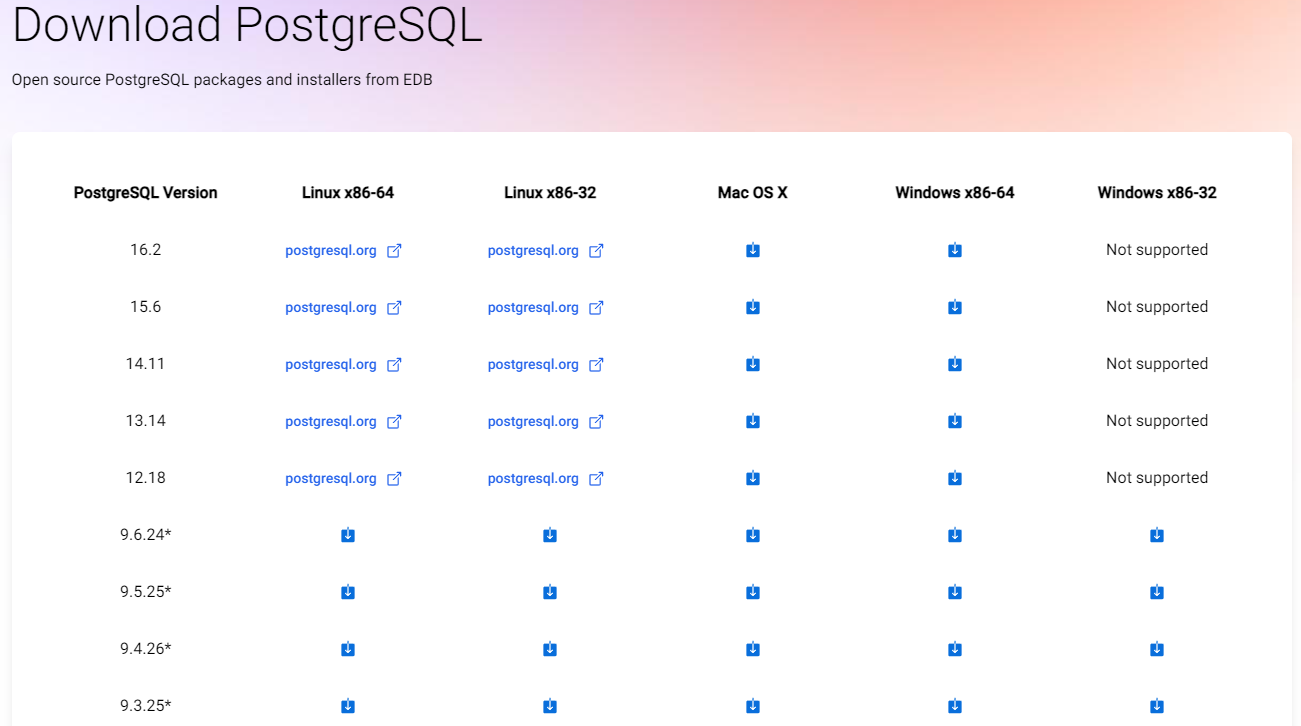
Task: Click the "Download PostgreSQL" page heading
Action: pos(247,25)
